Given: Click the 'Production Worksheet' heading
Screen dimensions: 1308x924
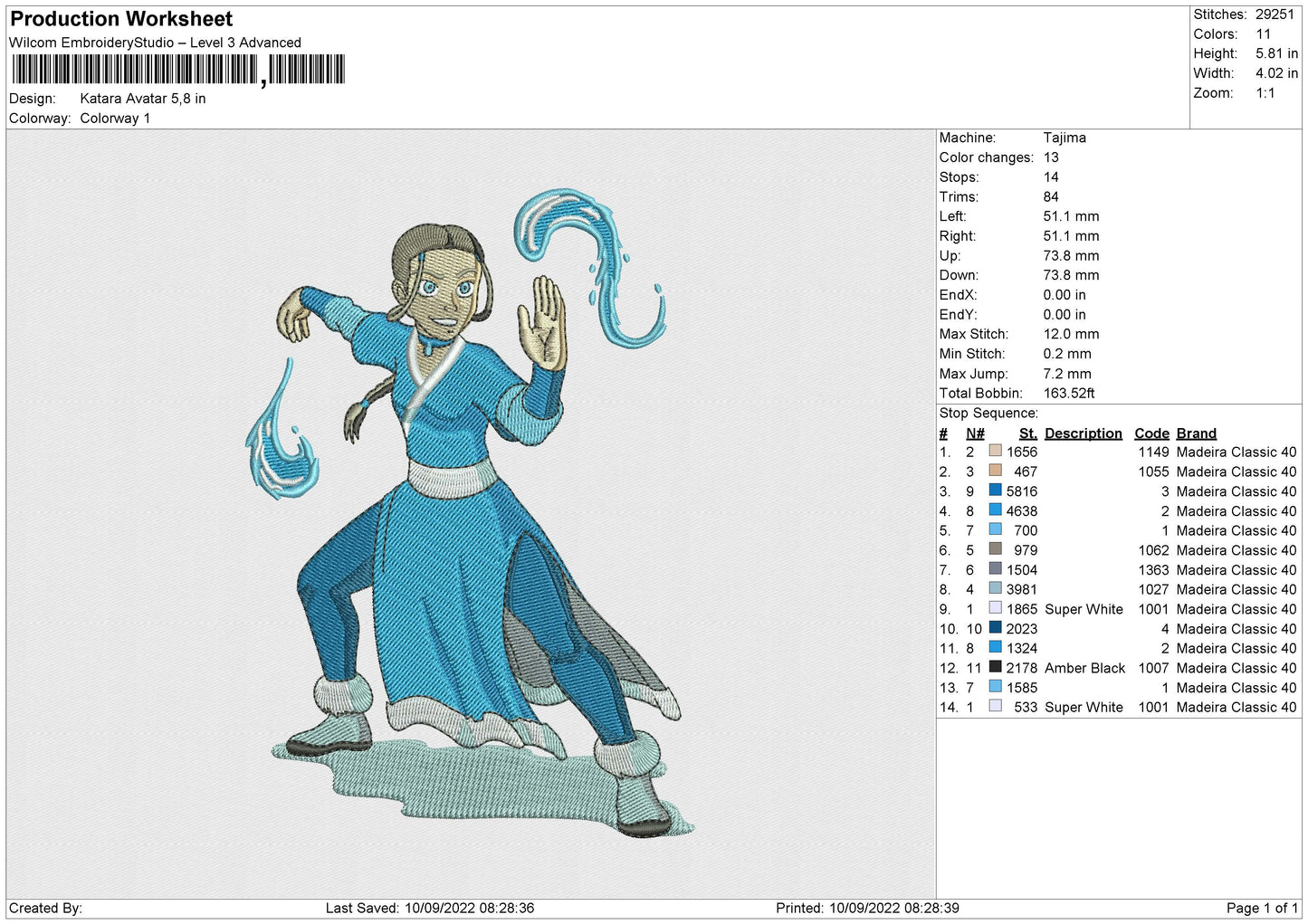Looking at the screenshot, I should click(121, 19).
